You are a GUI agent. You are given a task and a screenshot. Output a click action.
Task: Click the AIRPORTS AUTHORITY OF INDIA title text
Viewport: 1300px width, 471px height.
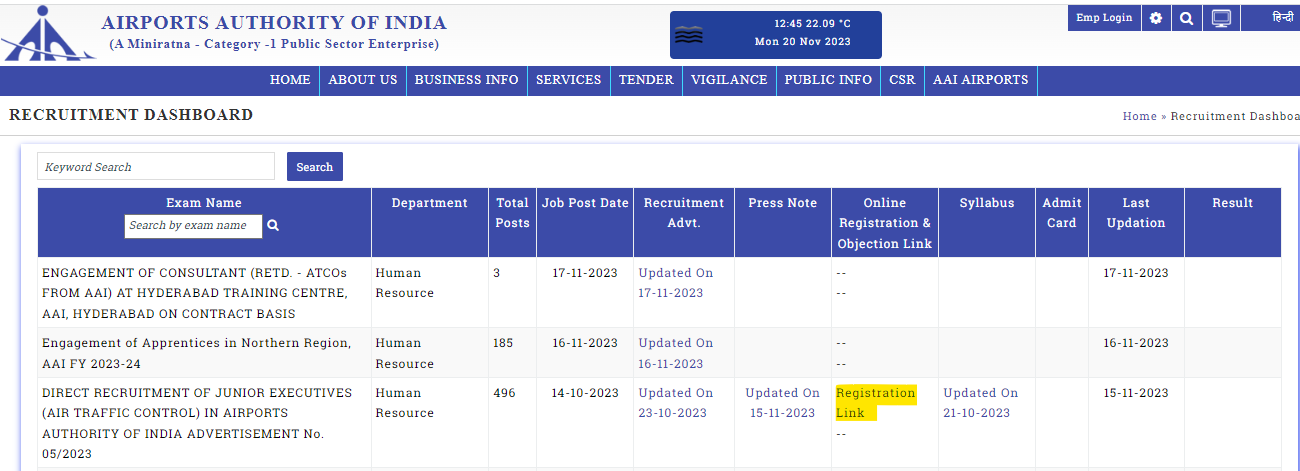274,23
